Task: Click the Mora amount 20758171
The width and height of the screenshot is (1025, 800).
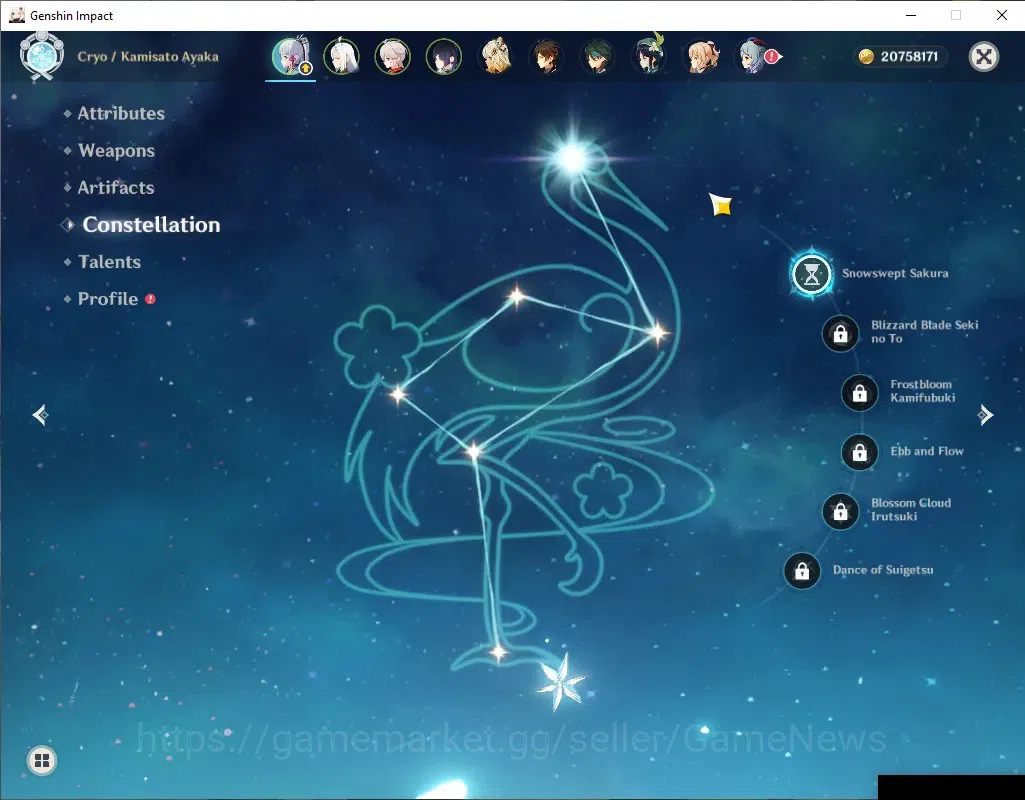Action: 909,57
